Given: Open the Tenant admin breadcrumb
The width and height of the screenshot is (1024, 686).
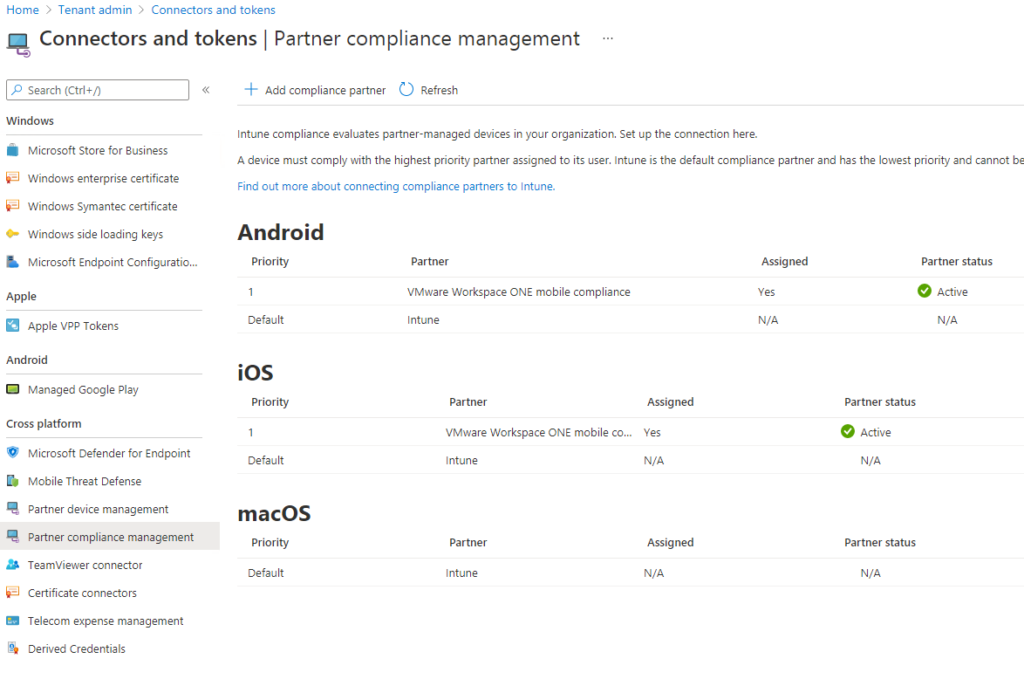Looking at the screenshot, I should pos(95,10).
